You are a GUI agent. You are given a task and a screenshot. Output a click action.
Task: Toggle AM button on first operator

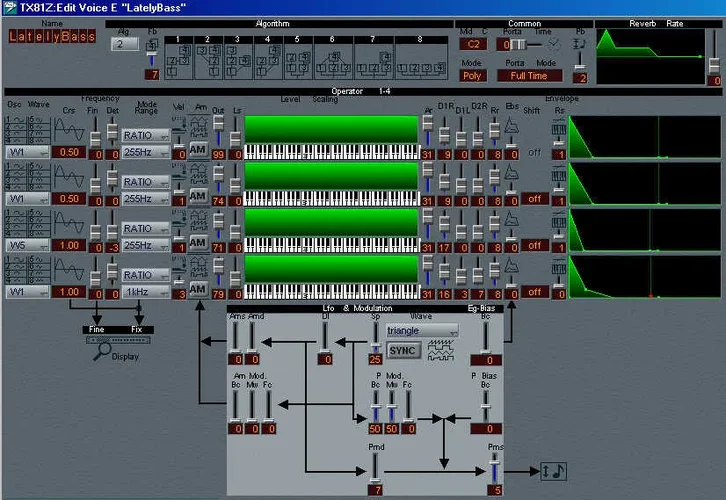(x=198, y=148)
